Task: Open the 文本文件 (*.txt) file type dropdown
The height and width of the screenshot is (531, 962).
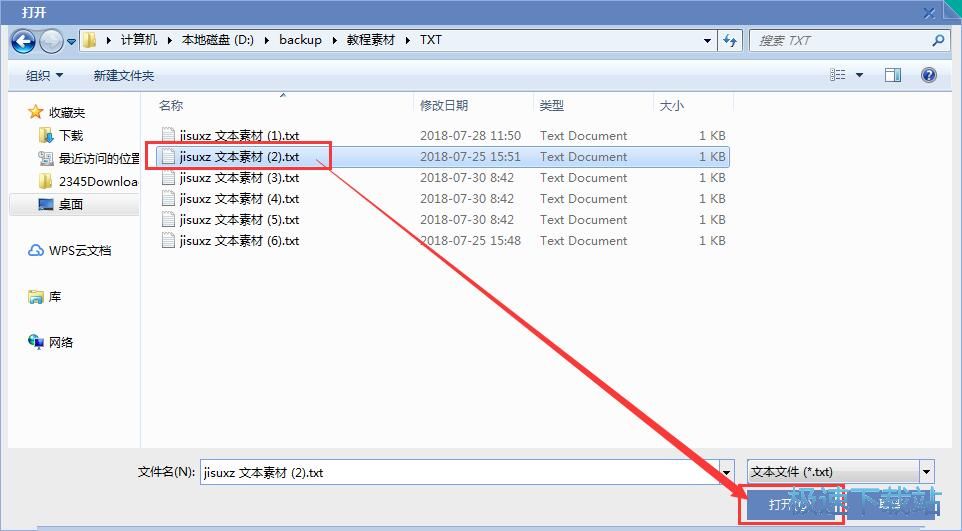Action: [x=841, y=471]
